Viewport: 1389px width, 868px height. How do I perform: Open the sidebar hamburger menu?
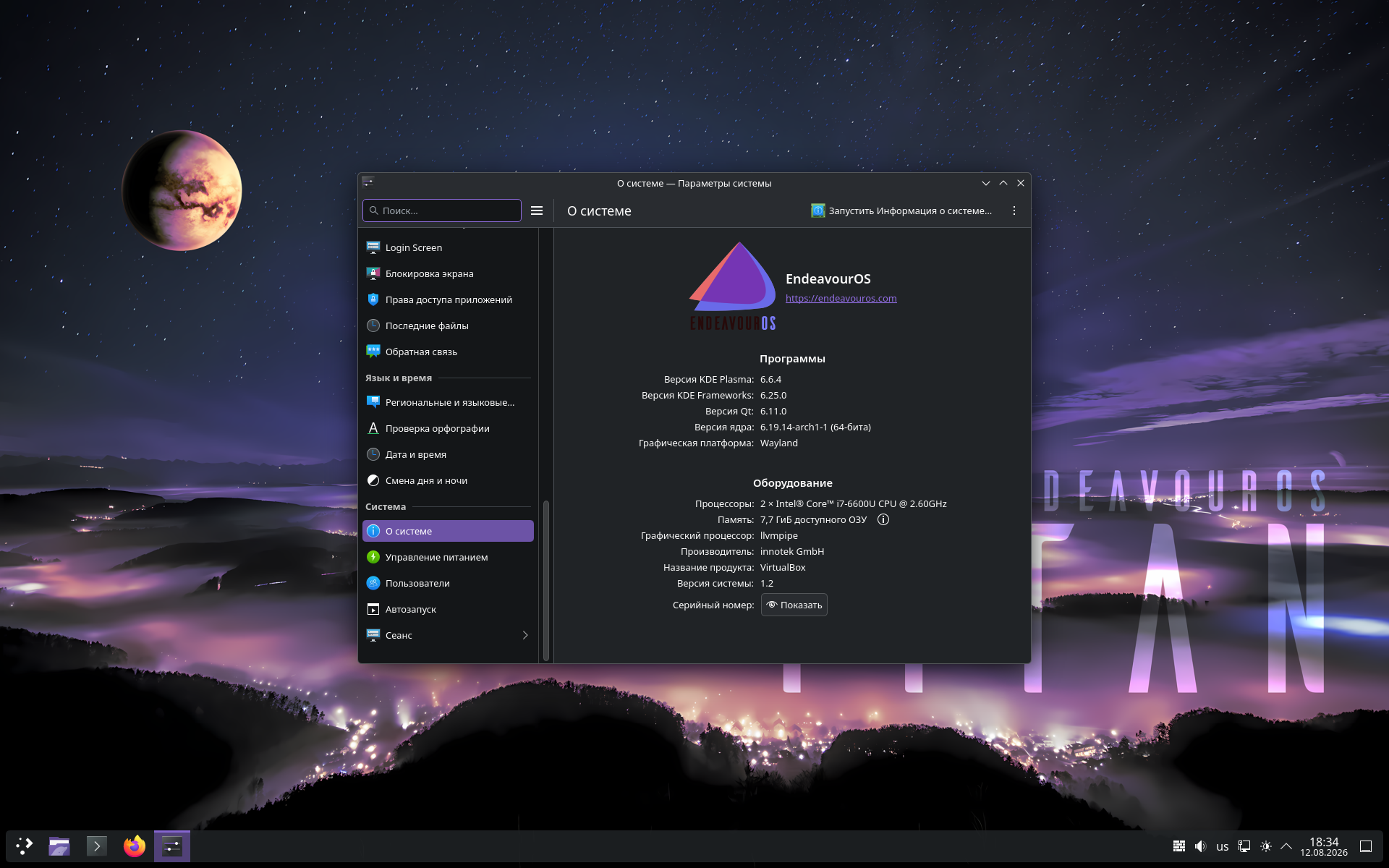[x=537, y=210]
